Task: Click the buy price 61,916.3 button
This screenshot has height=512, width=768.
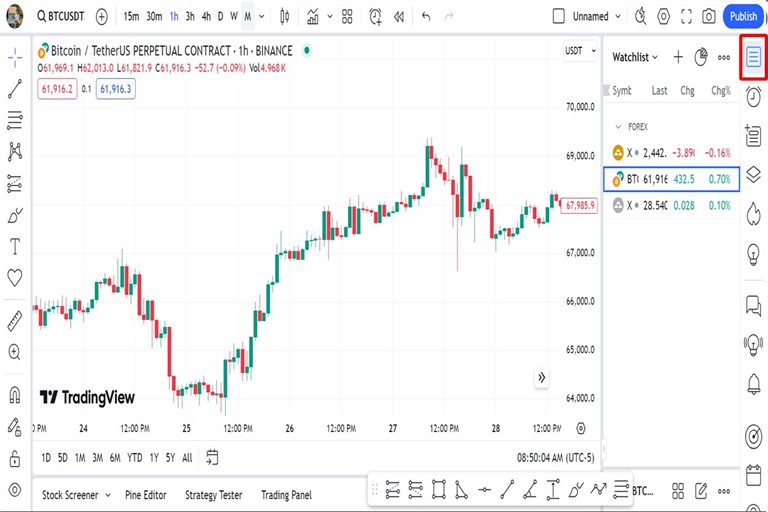Action: pyautogui.click(x=116, y=89)
